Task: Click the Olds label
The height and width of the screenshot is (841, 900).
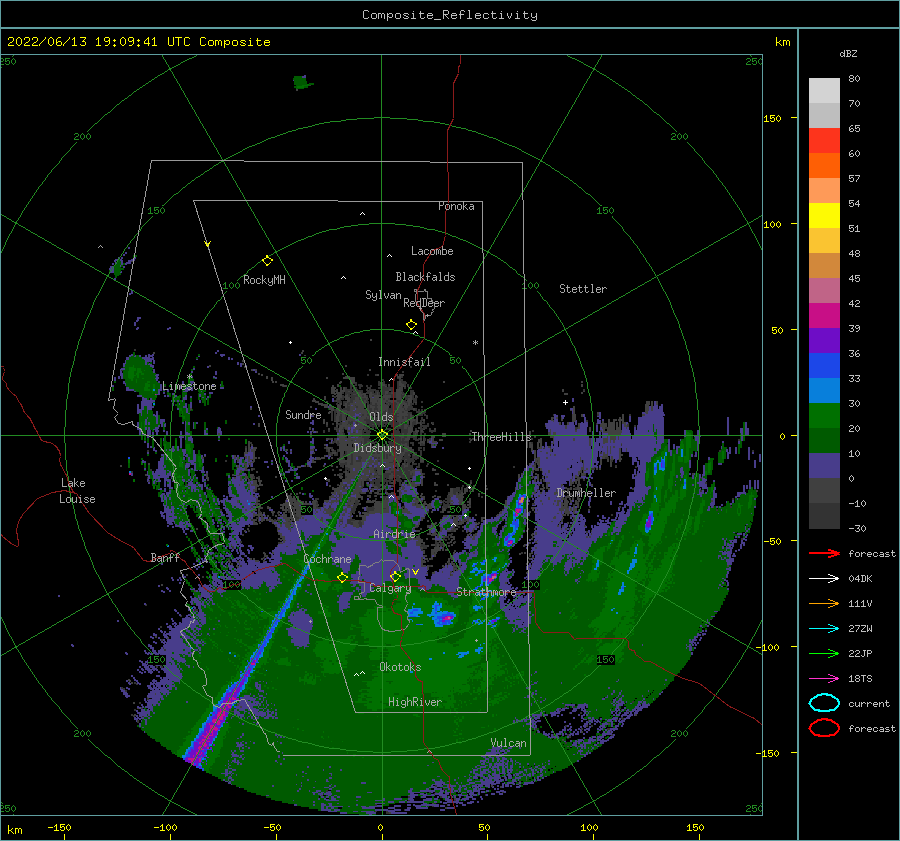Action: (381, 417)
